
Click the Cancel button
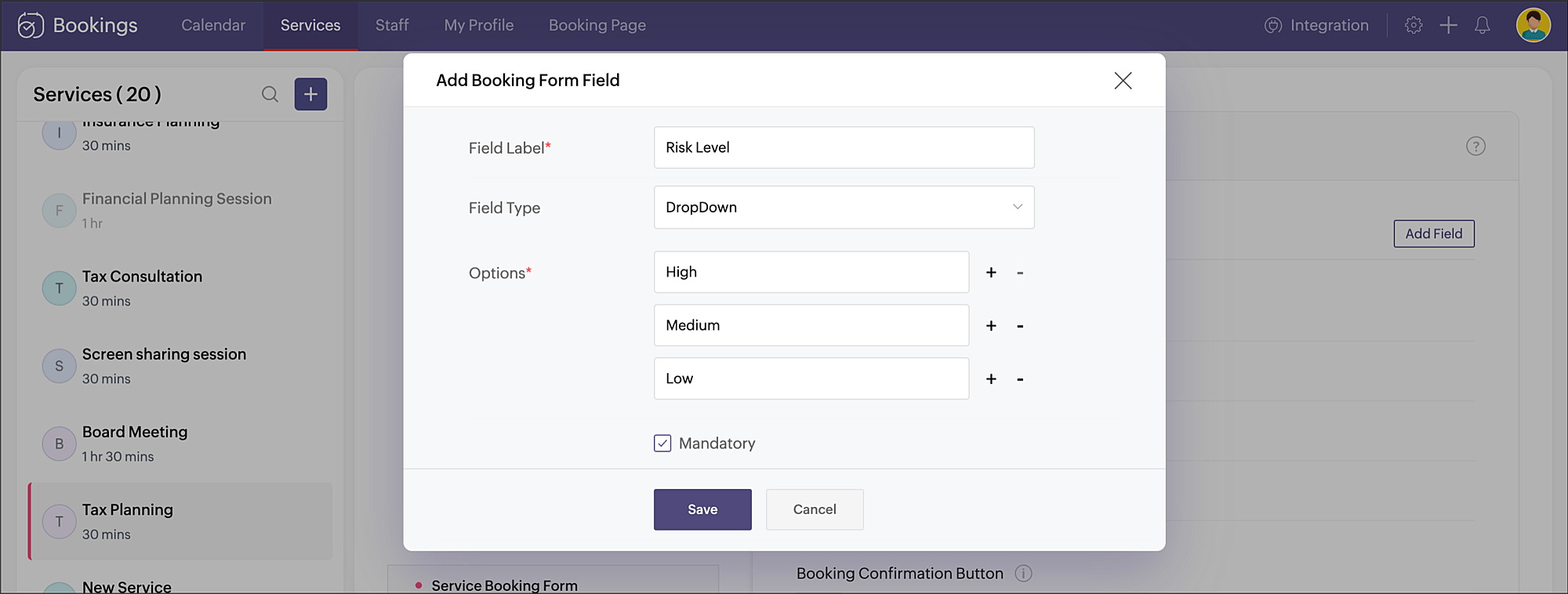click(815, 509)
